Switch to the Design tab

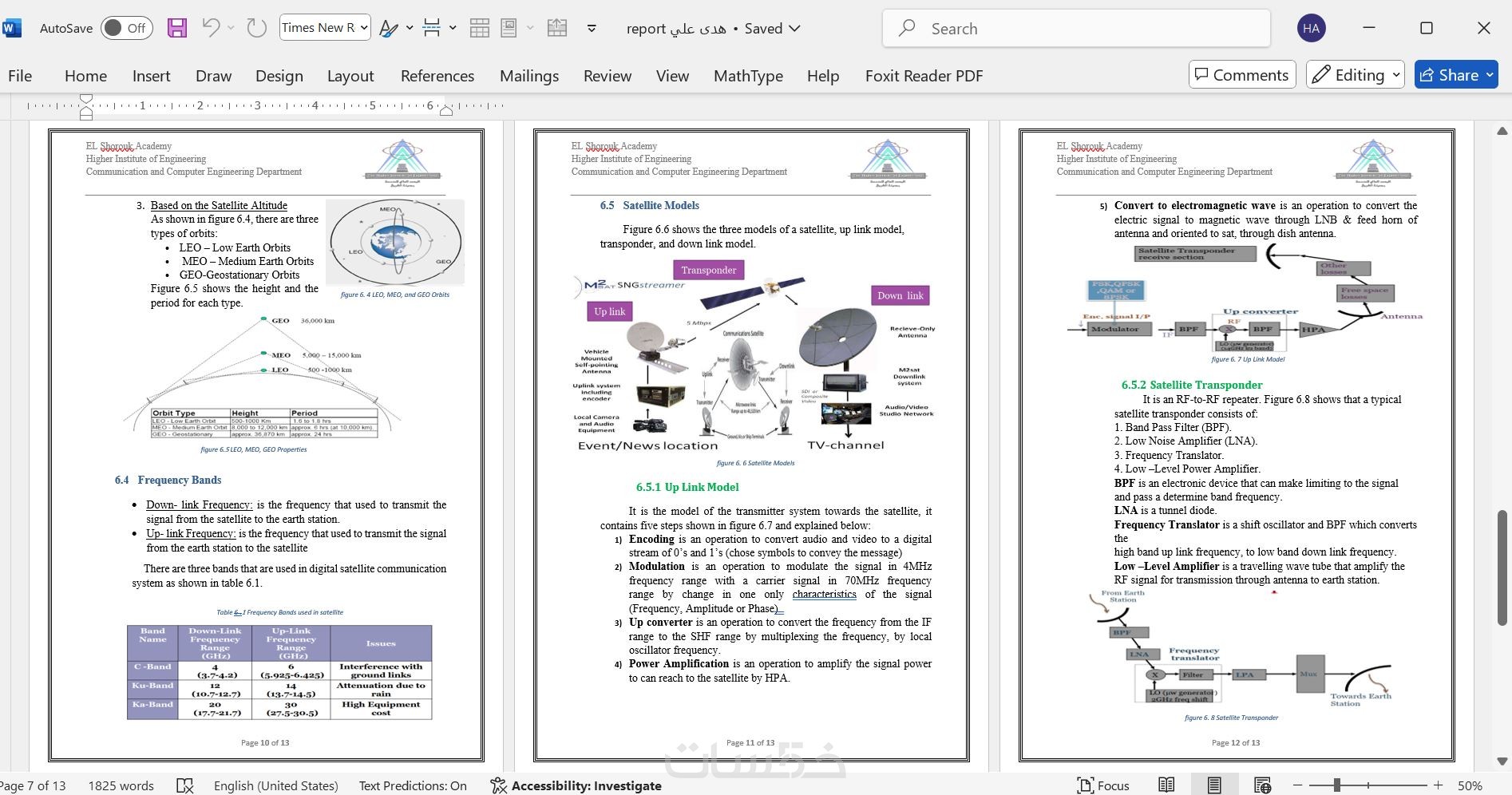click(279, 76)
